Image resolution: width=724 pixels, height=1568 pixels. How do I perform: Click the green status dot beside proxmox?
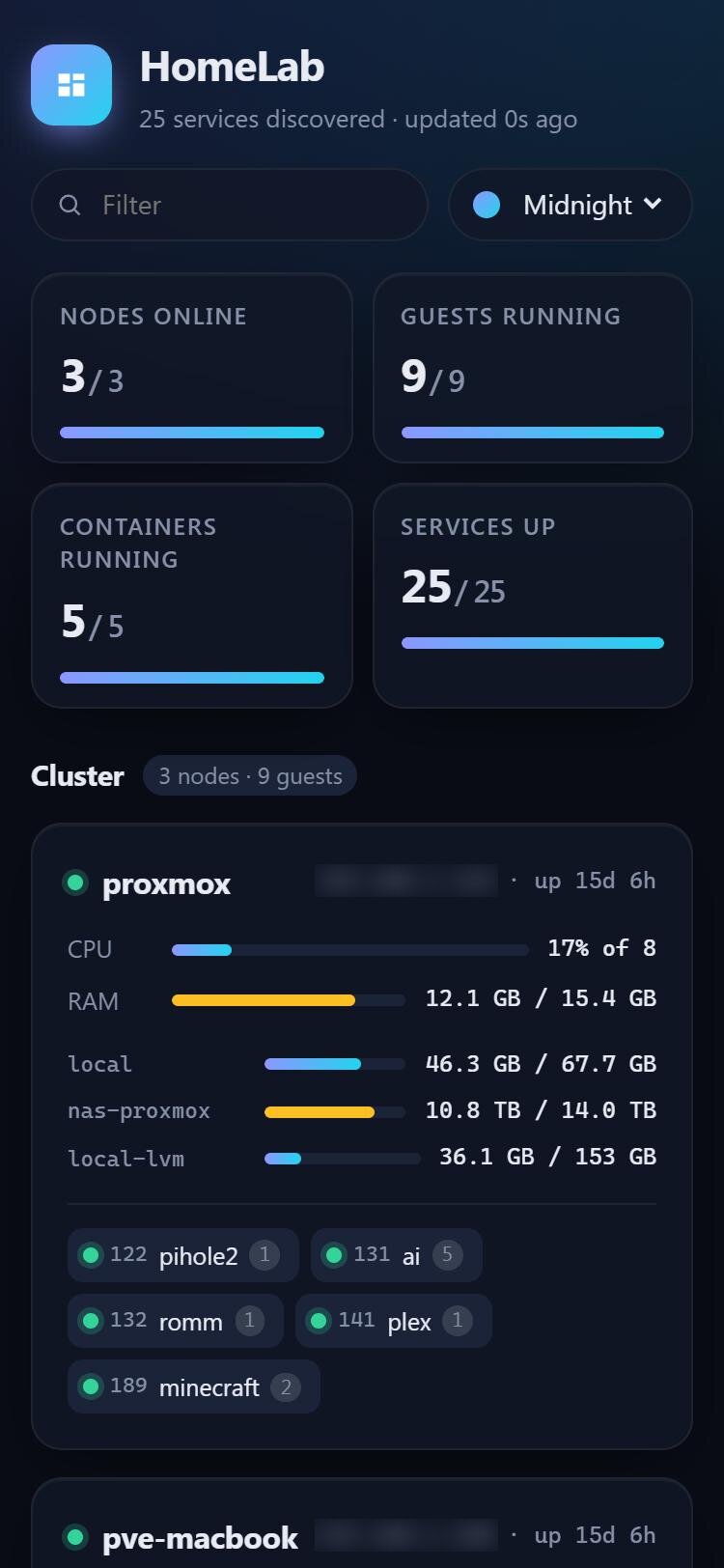75,882
